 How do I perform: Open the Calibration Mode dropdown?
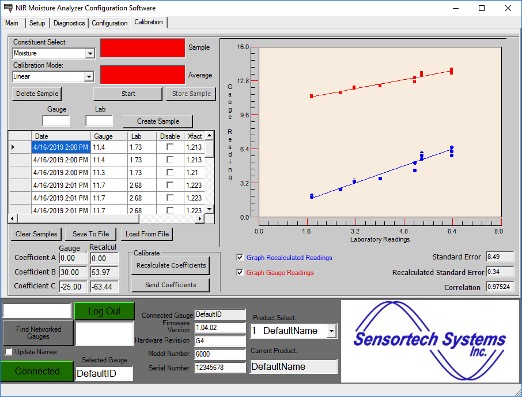89,77
